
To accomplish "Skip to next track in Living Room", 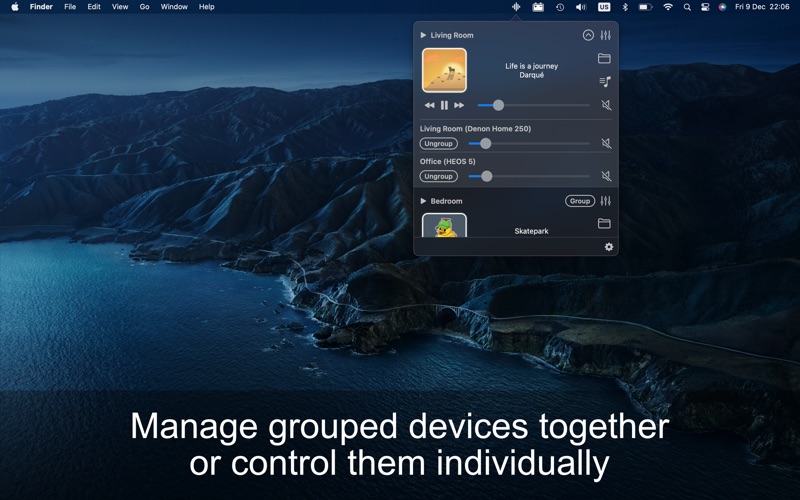I will tap(459, 105).
